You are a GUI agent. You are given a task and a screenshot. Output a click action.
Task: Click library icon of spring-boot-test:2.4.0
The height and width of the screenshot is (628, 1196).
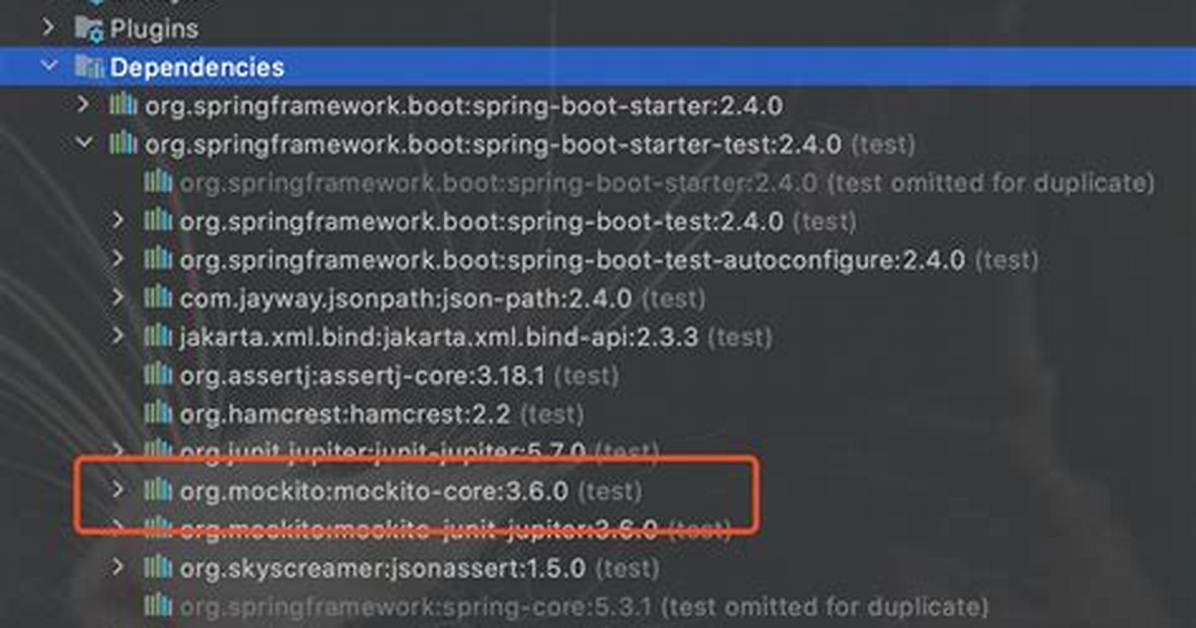point(158,220)
